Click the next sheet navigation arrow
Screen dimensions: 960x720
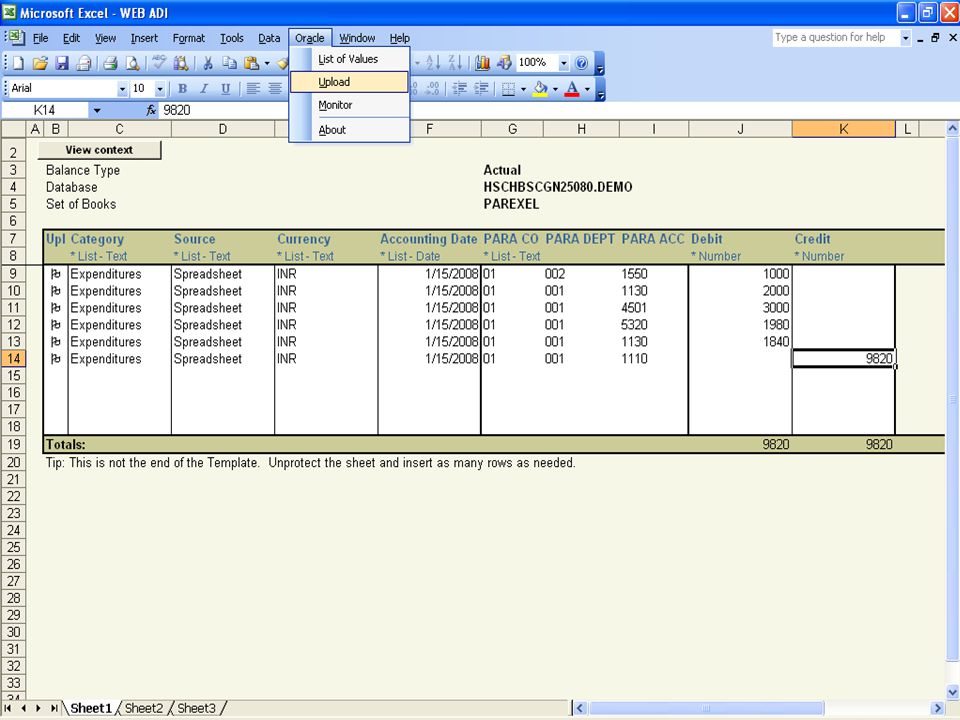(38, 708)
